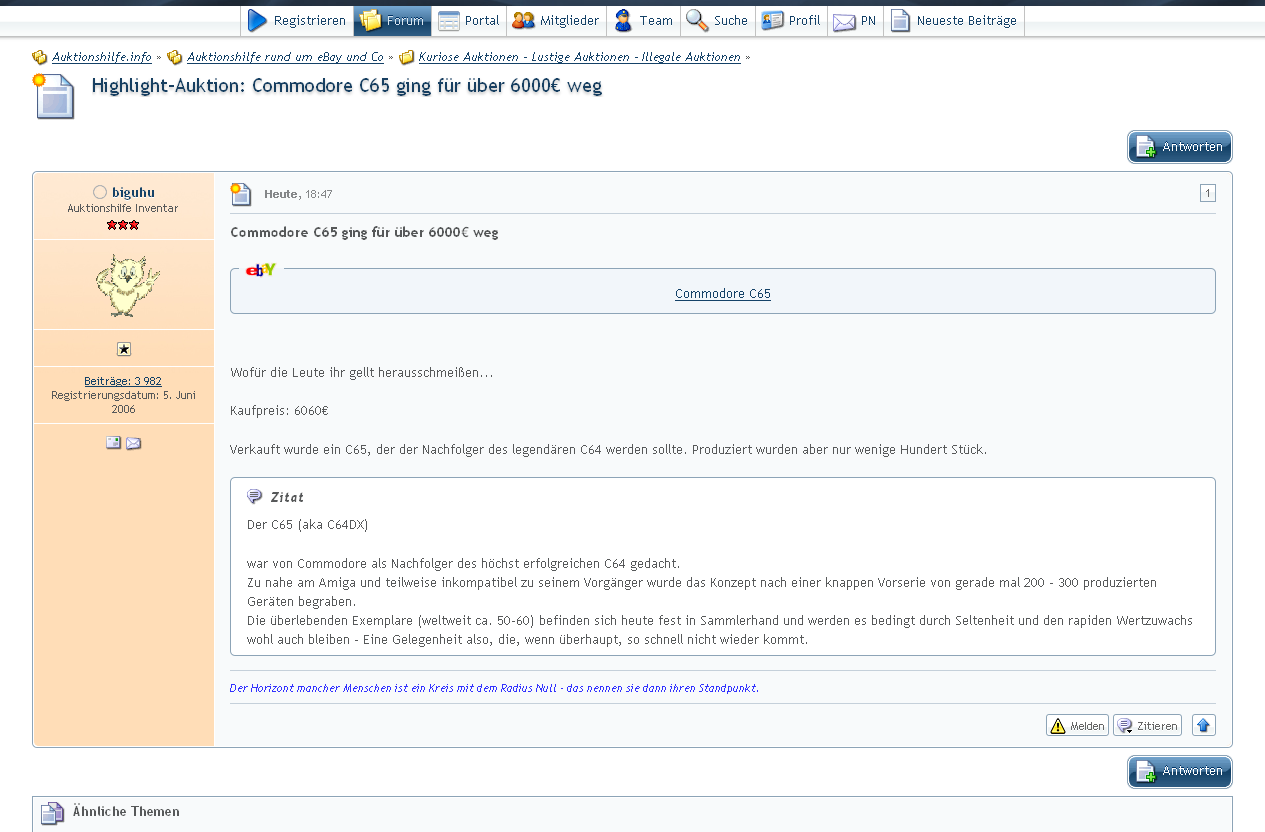Open 'Beiträge: 3 982' posts link

tap(123, 381)
